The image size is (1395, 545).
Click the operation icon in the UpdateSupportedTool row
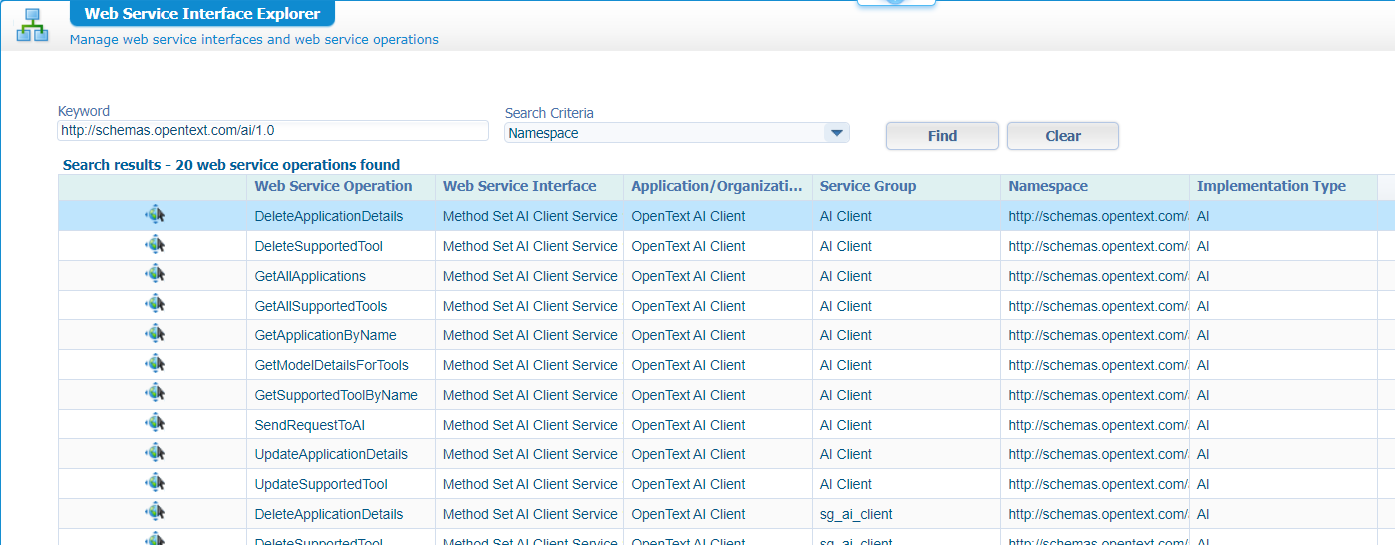[x=155, y=483]
